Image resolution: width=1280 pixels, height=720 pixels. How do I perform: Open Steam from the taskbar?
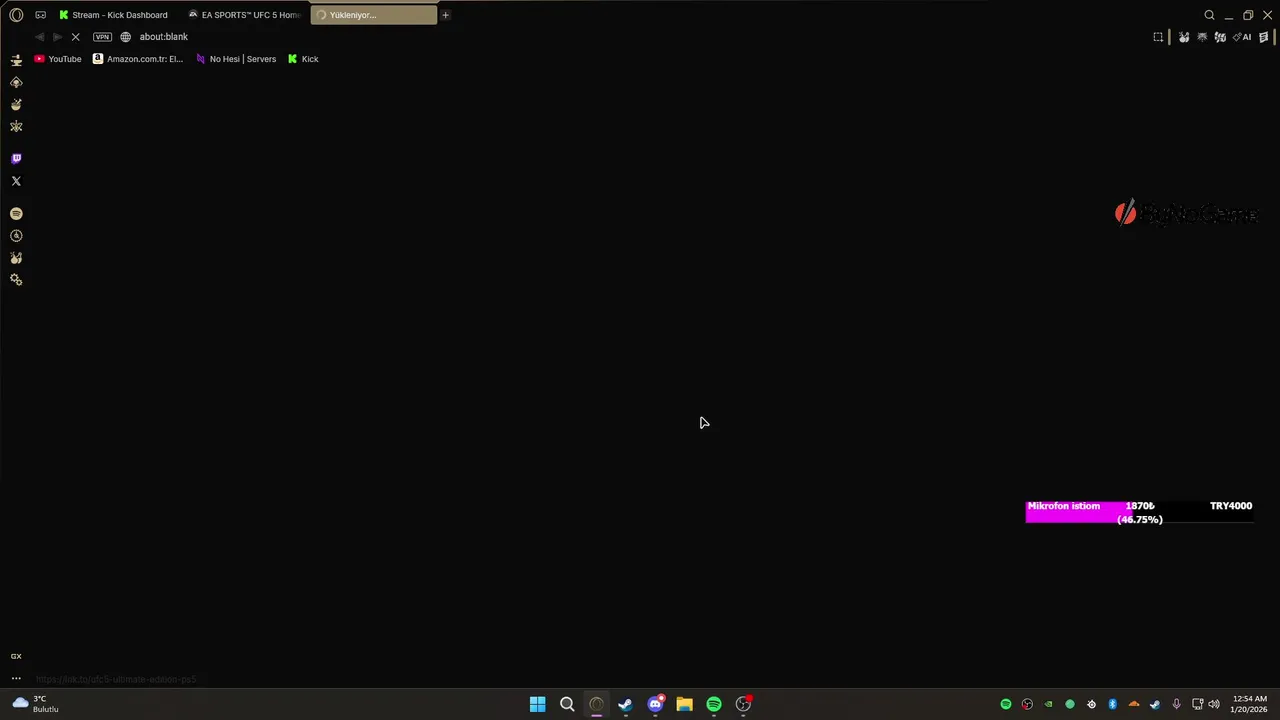(625, 704)
